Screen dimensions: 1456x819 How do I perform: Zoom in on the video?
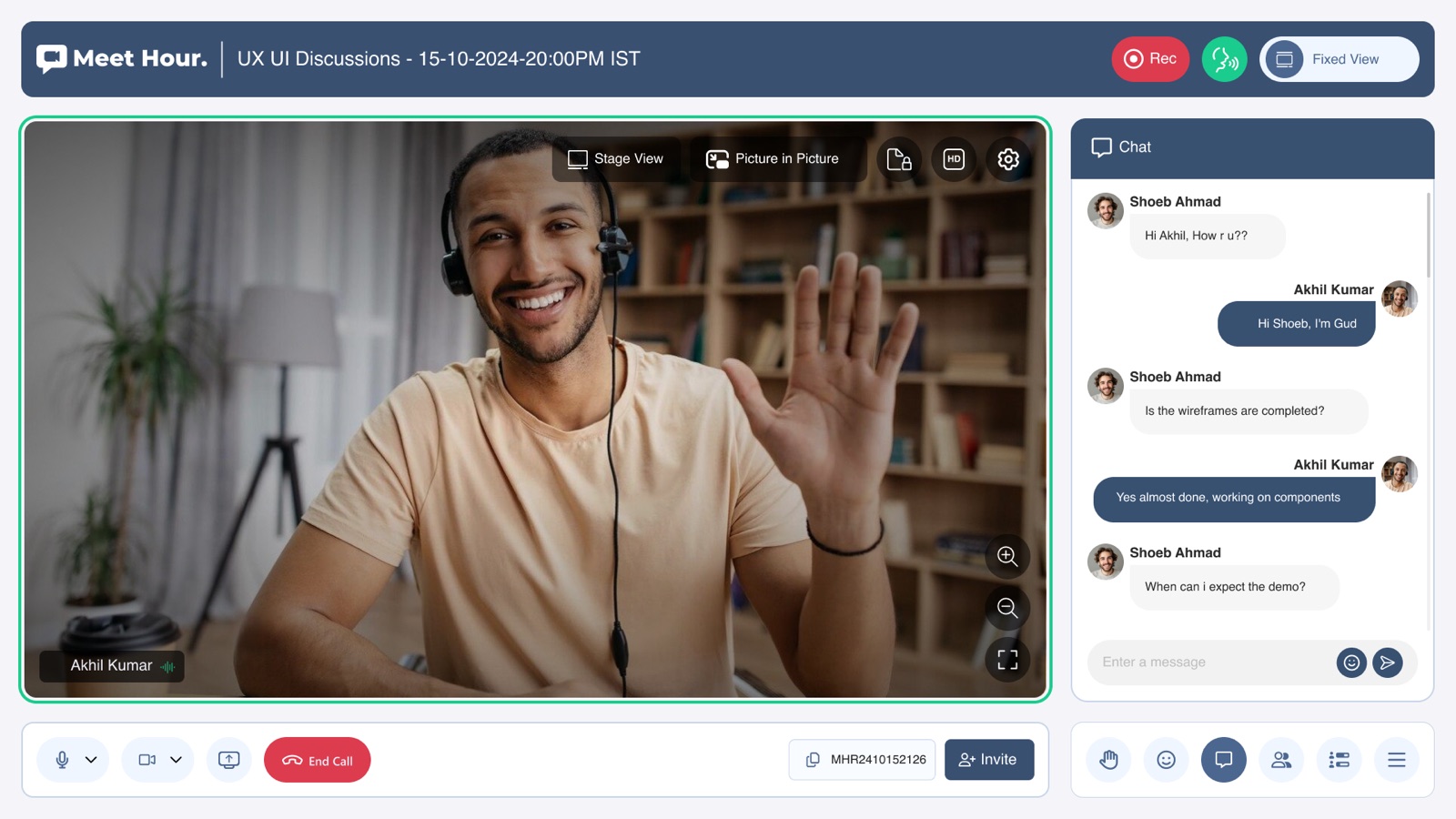pyautogui.click(x=1007, y=556)
